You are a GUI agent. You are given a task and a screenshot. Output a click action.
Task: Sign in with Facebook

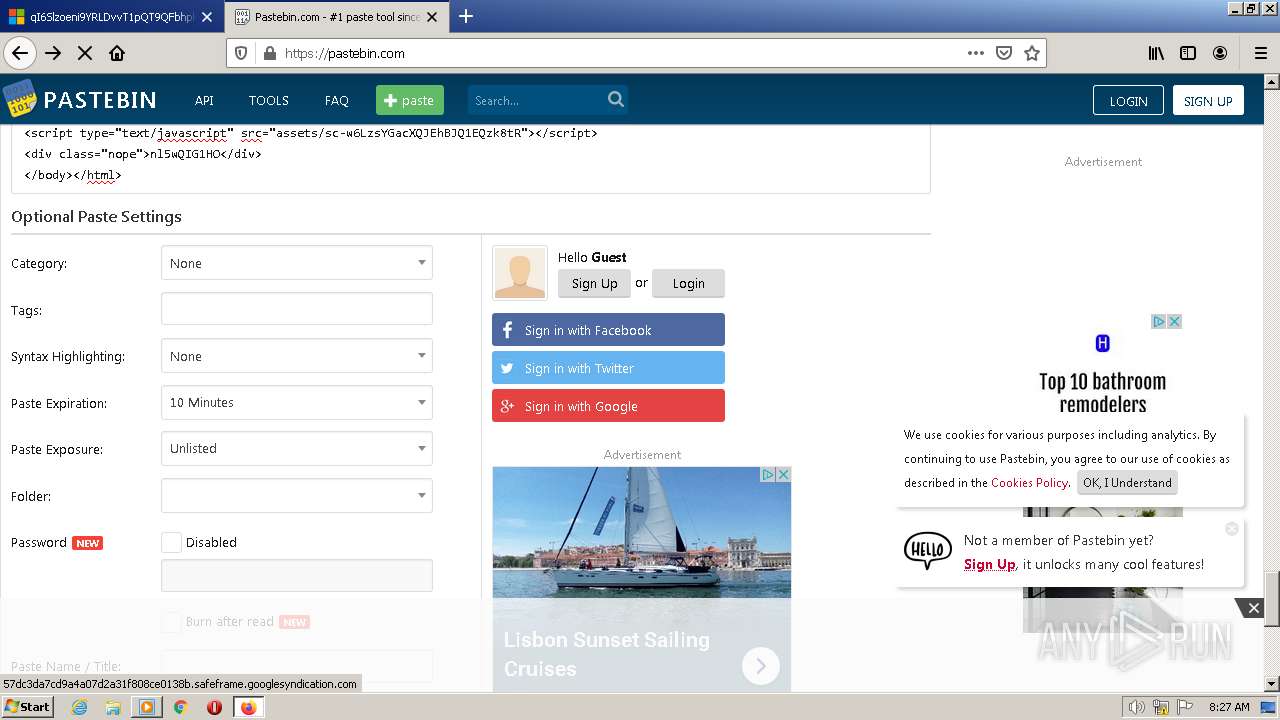tap(608, 330)
